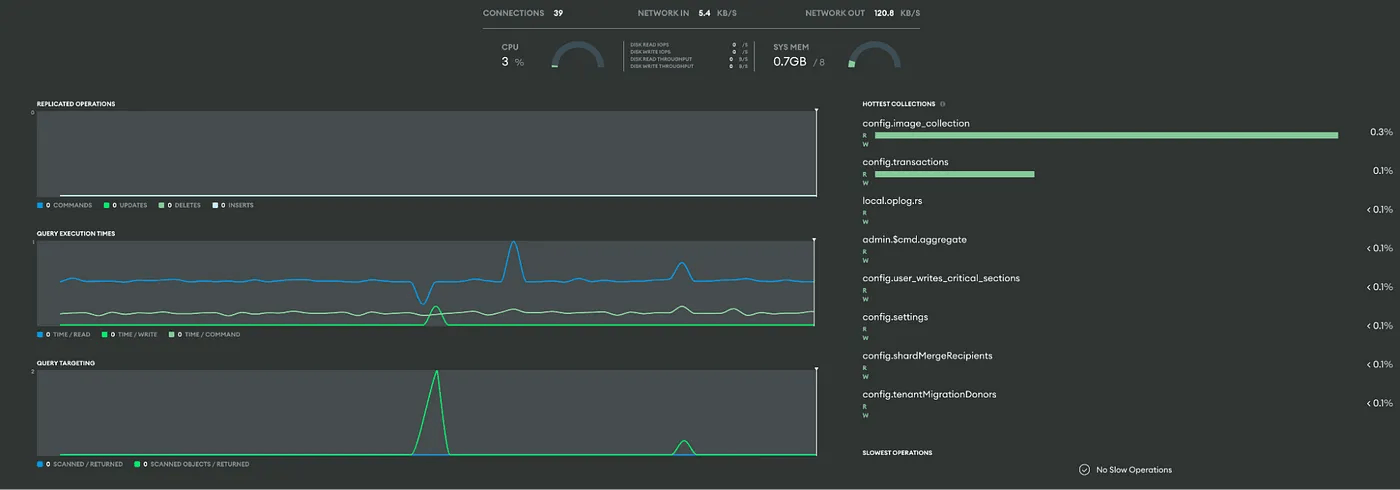Click the blue Commands legend square

[40, 205]
